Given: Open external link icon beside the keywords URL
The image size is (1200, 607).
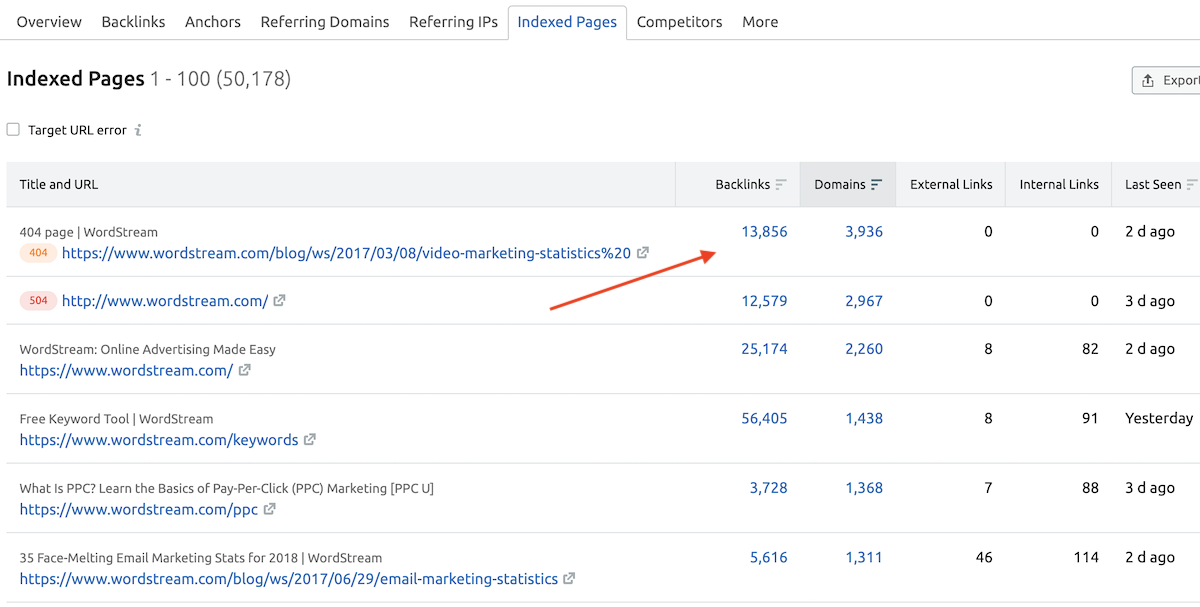Looking at the screenshot, I should [x=310, y=440].
